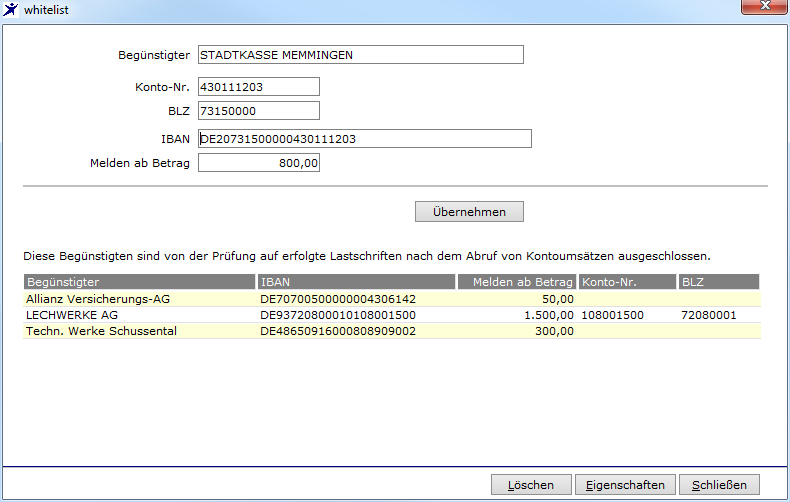790x502 pixels.
Task: Click IBAN DE70700500000004306142 cell
Action: tap(338, 299)
